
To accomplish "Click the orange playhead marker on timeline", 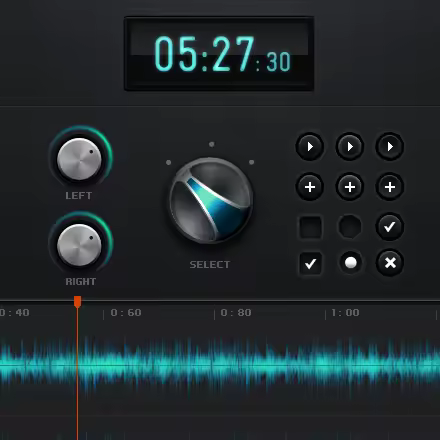I will (77, 301).
